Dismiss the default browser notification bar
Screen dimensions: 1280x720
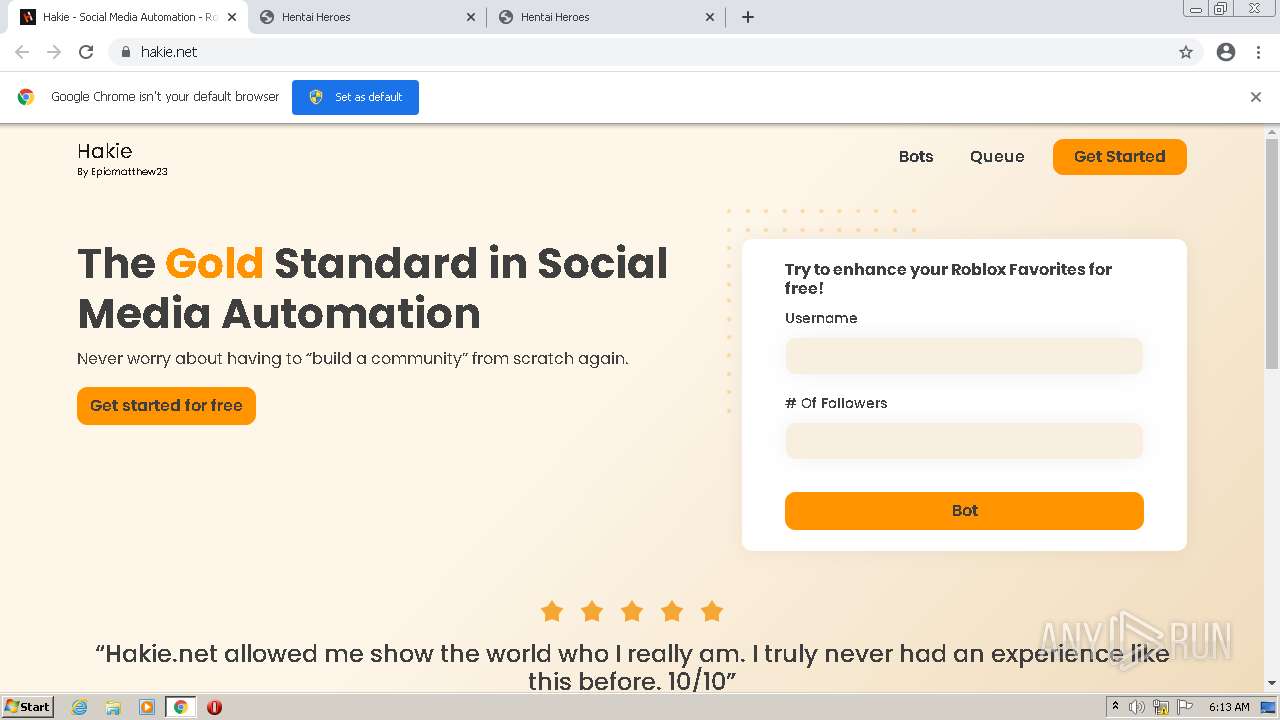click(x=1256, y=97)
